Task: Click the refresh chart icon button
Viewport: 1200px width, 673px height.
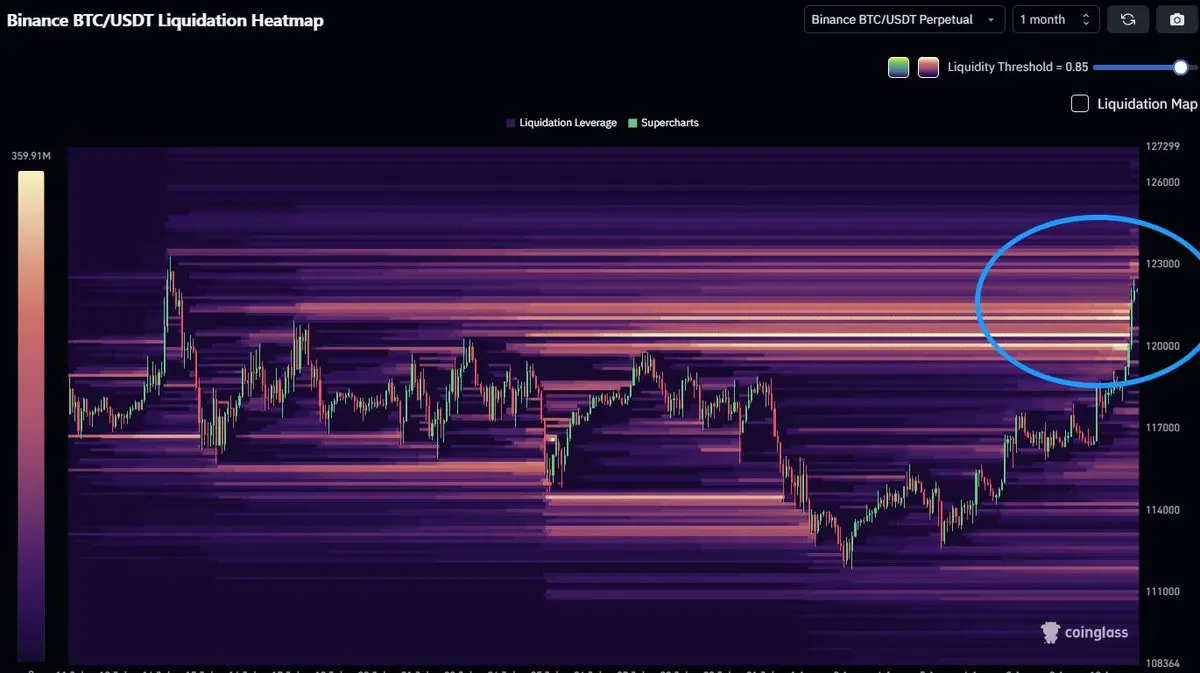Action: click(1128, 20)
